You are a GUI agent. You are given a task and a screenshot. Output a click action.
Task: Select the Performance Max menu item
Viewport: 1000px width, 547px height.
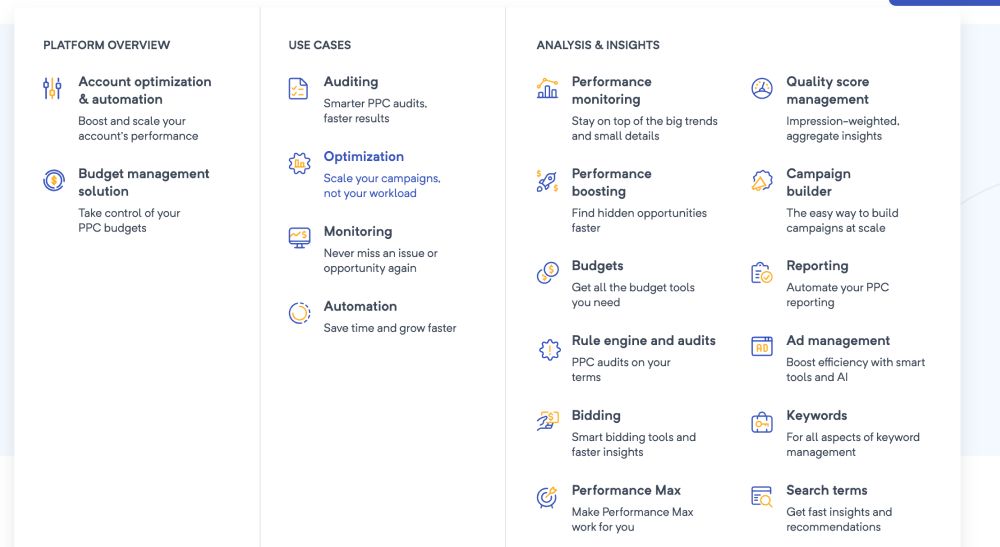(626, 491)
